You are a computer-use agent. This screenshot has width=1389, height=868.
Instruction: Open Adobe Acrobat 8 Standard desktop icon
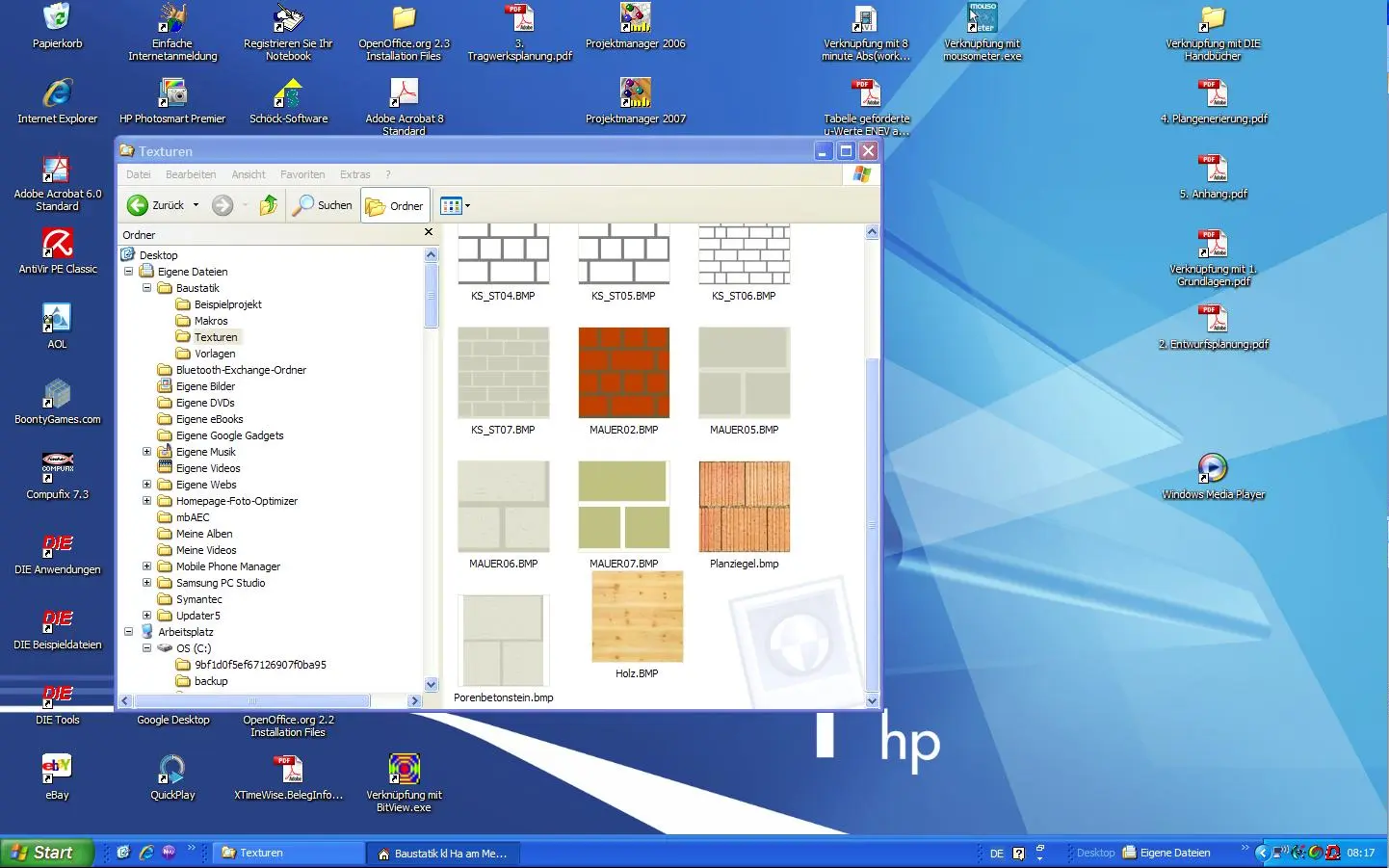tap(404, 92)
